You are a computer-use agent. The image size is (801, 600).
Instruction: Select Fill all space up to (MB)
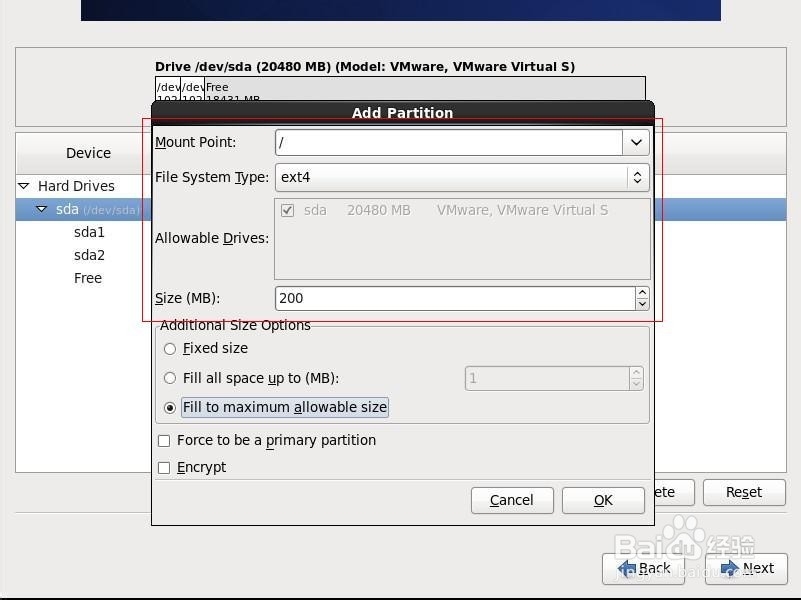[x=170, y=378]
